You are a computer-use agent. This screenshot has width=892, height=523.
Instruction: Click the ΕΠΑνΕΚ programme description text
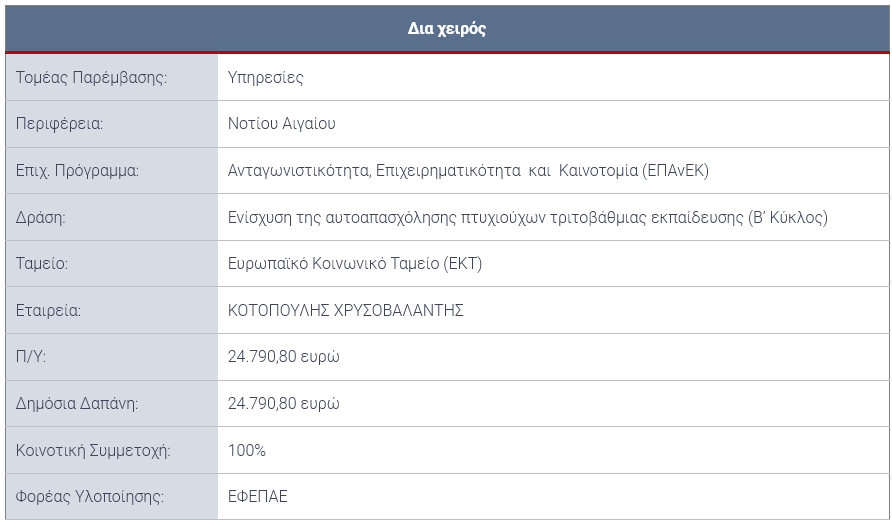(468, 171)
